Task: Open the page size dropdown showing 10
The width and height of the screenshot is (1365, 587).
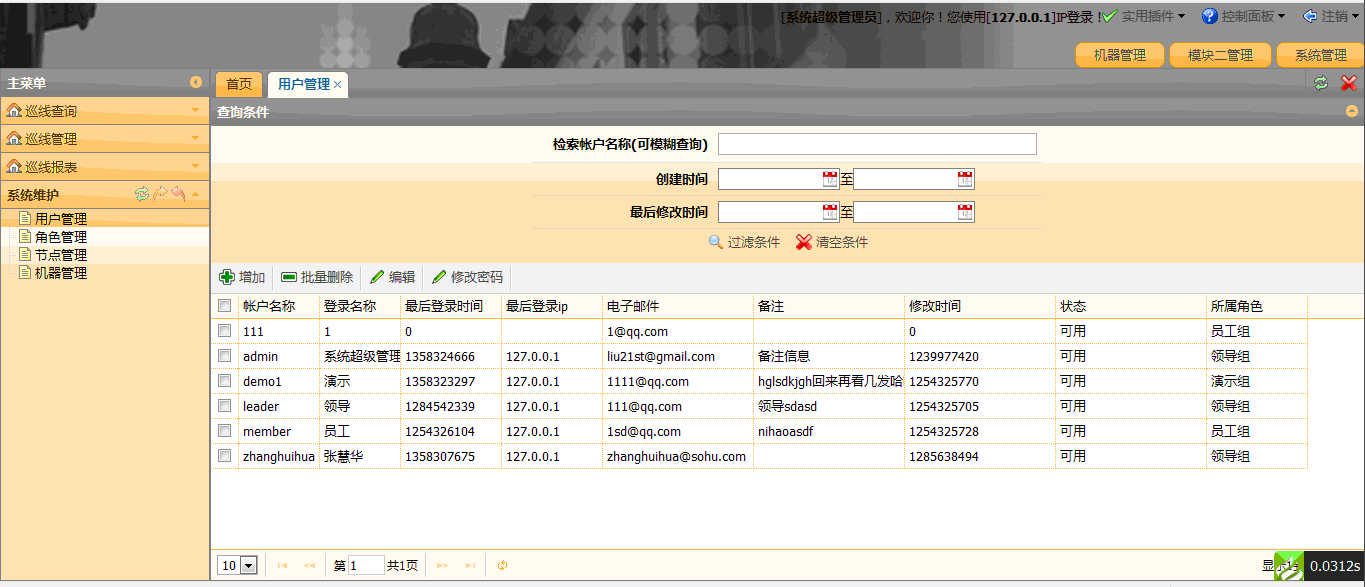Action: coord(237,565)
